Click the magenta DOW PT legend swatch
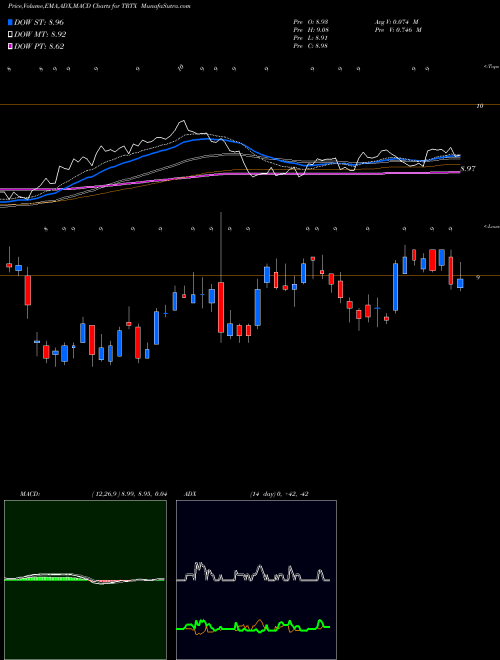 pyautogui.click(x=10, y=47)
